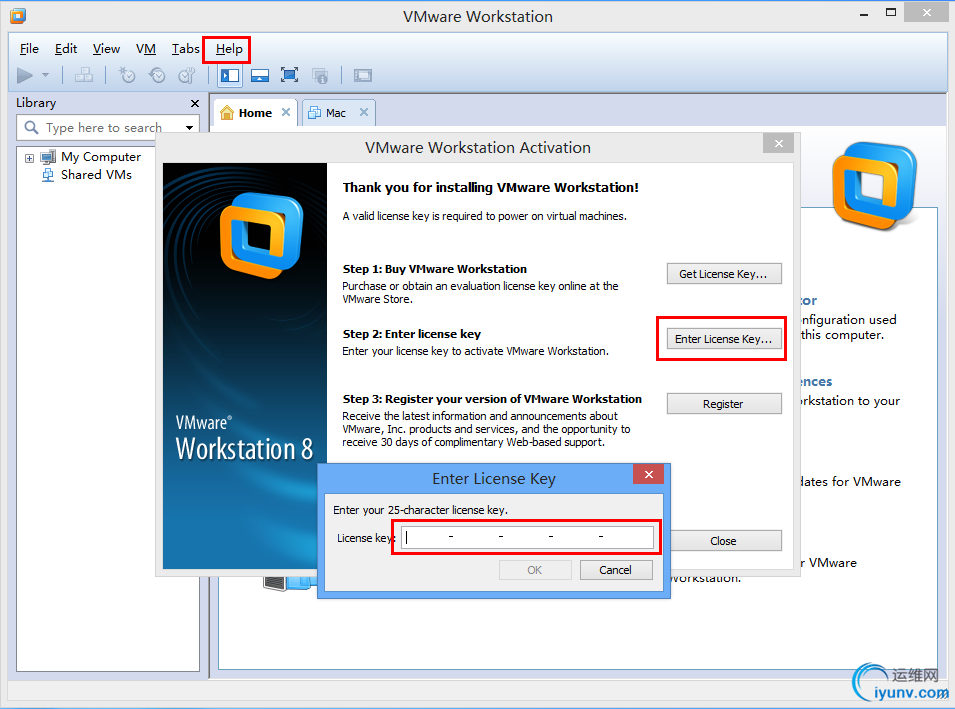The width and height of the screenshot is (955, 709).
Task: Click Close button in Activation dialog
Action: coord(725,541)
